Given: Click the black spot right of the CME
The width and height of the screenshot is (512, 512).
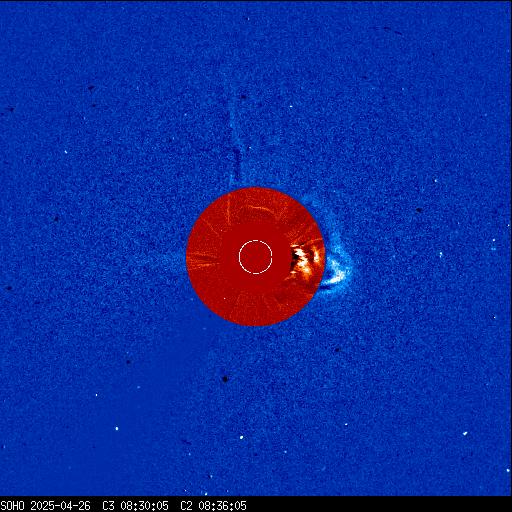Looking at the screenshot, I should pos(419,210).
